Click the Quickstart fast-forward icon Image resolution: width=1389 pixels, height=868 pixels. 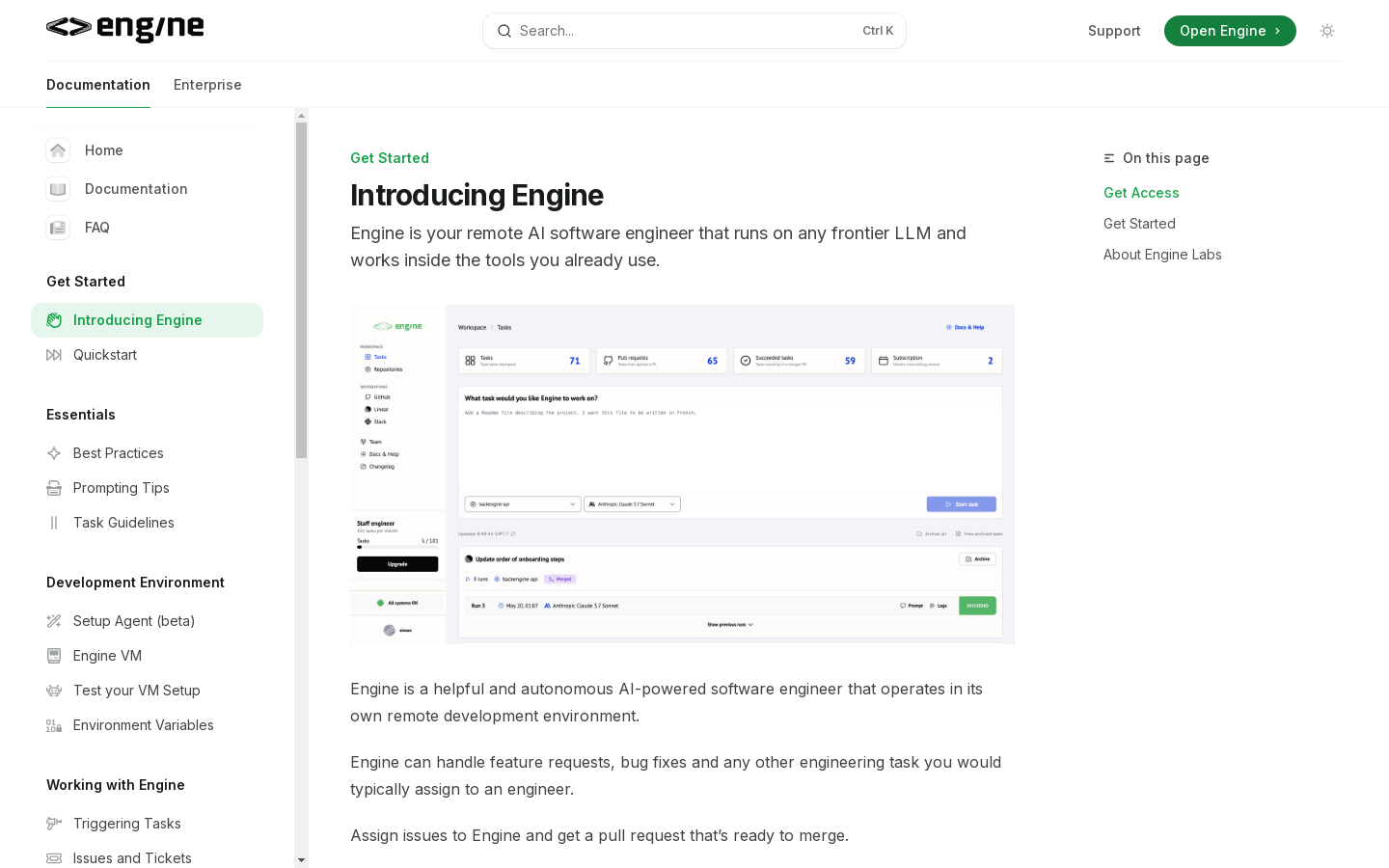[54, 355]
